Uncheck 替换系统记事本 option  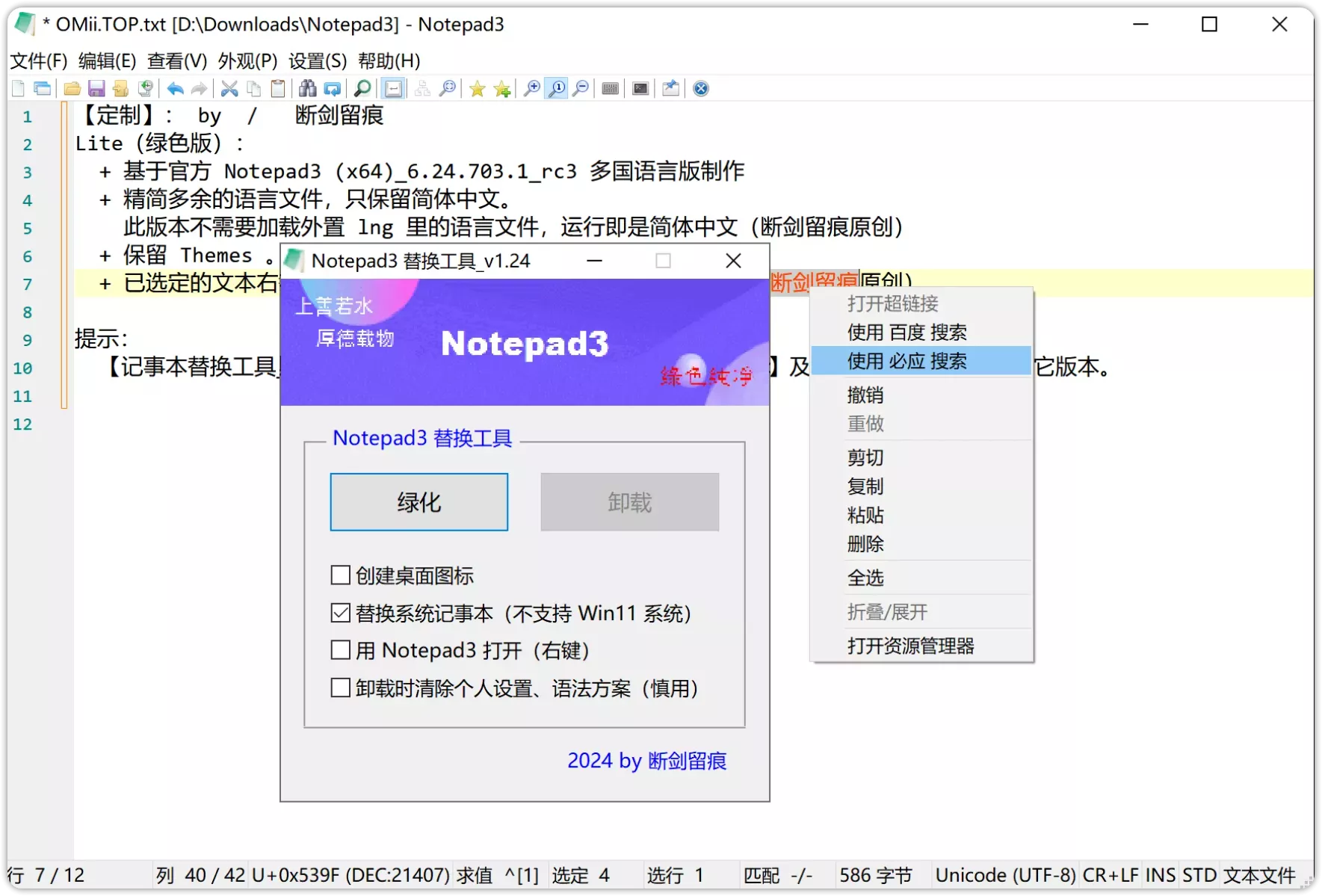tap(341, 612)
